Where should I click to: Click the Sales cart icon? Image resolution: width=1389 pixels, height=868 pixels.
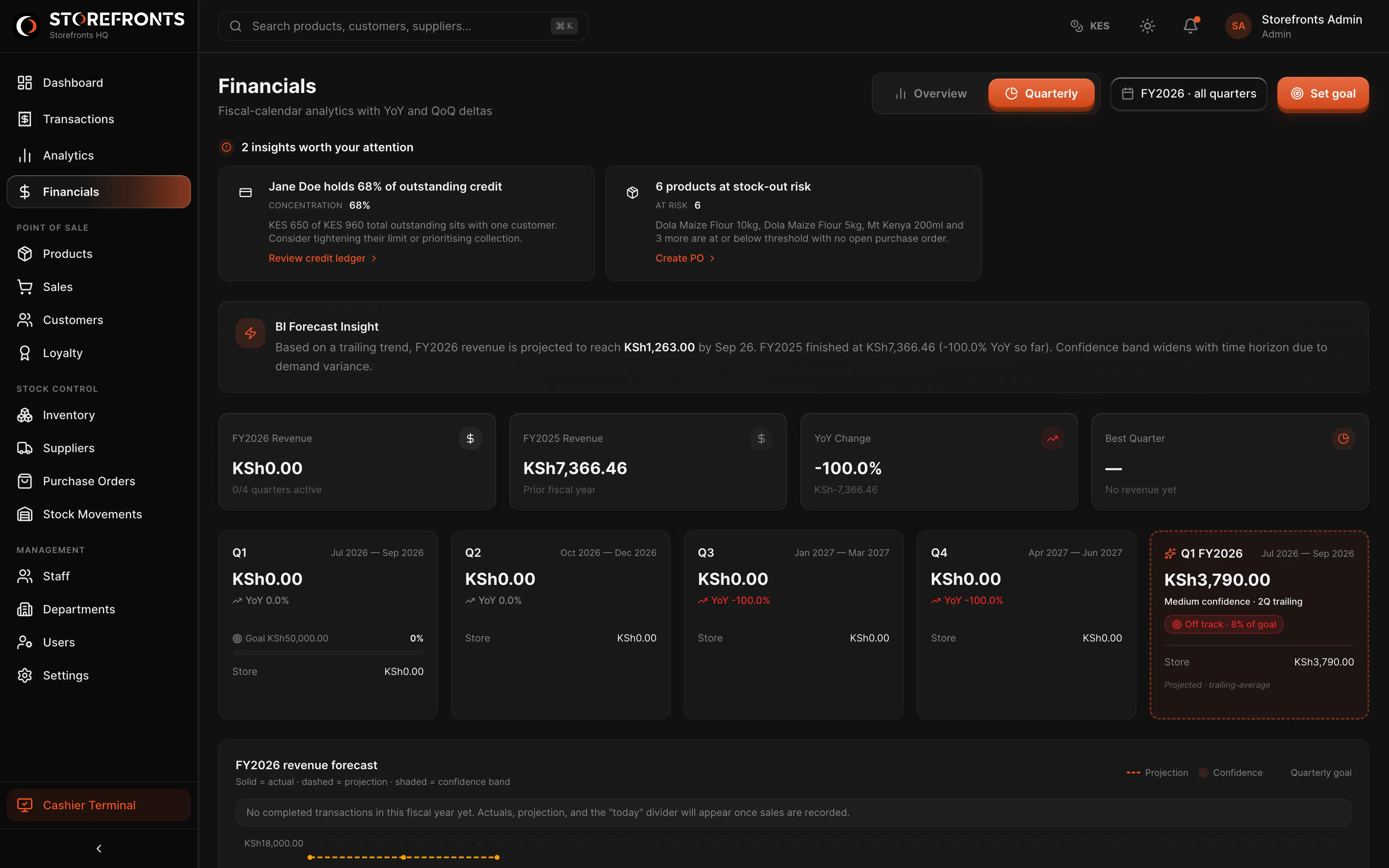[x=25, y=287]
